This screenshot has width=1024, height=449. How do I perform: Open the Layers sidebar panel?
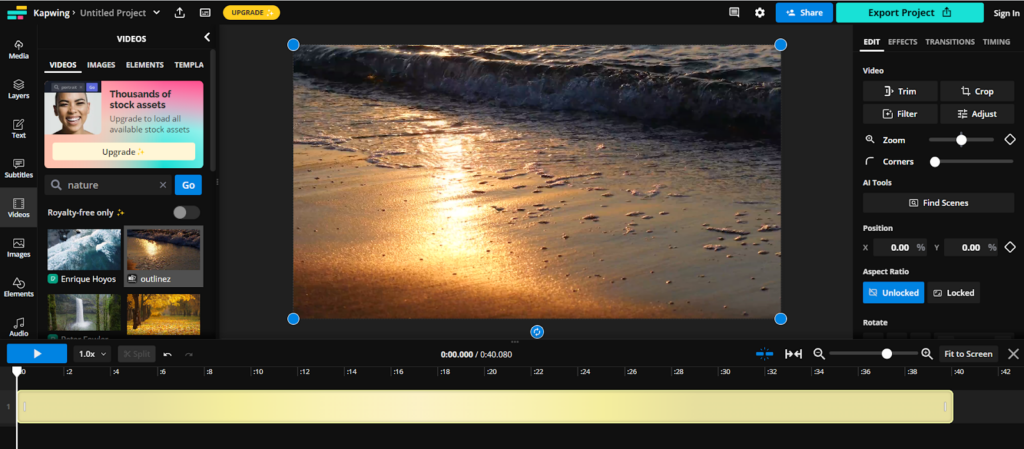point(18,89)
